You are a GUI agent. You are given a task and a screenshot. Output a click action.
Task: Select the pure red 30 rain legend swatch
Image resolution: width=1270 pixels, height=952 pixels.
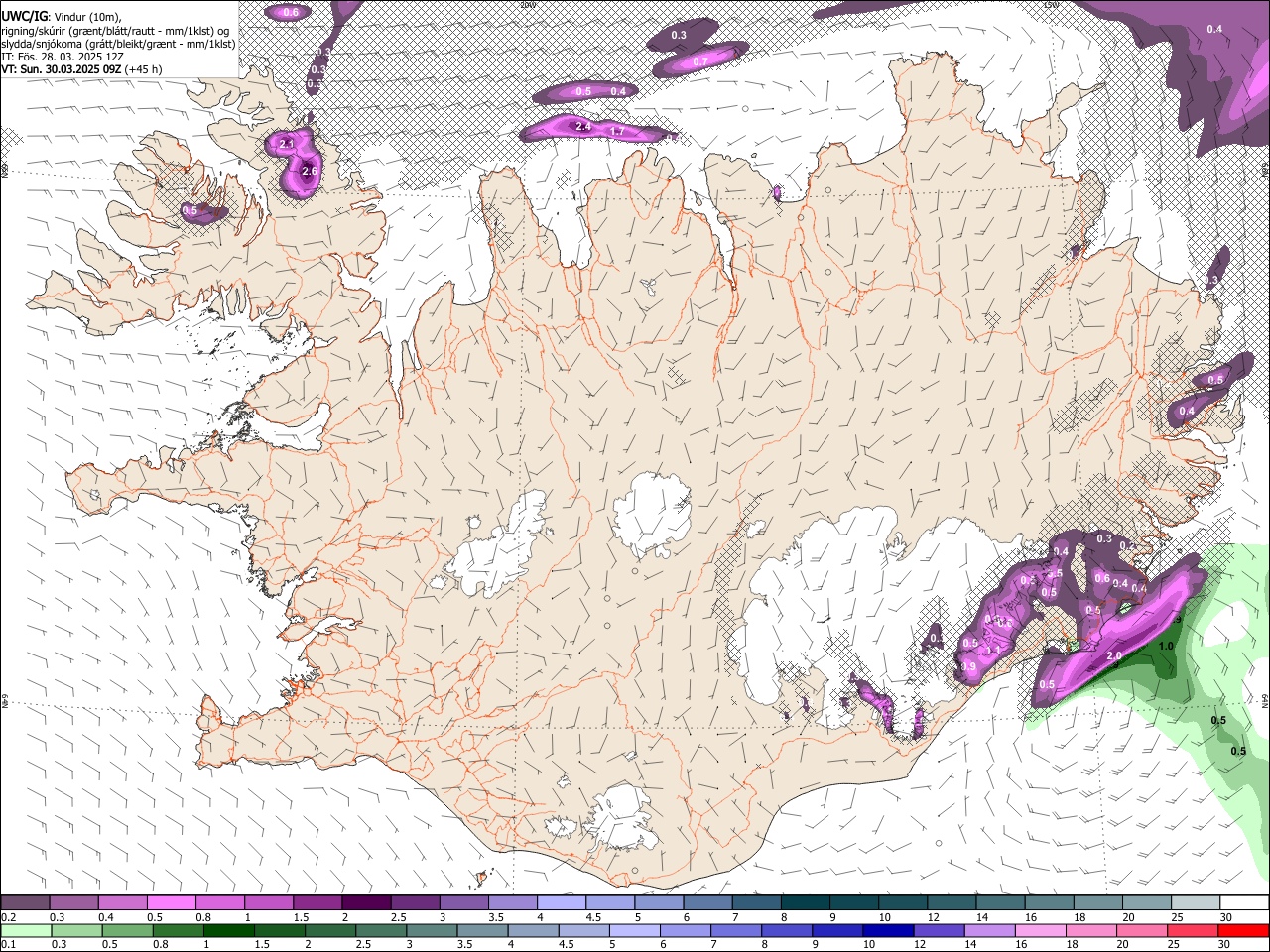[x=1242, y=930]
